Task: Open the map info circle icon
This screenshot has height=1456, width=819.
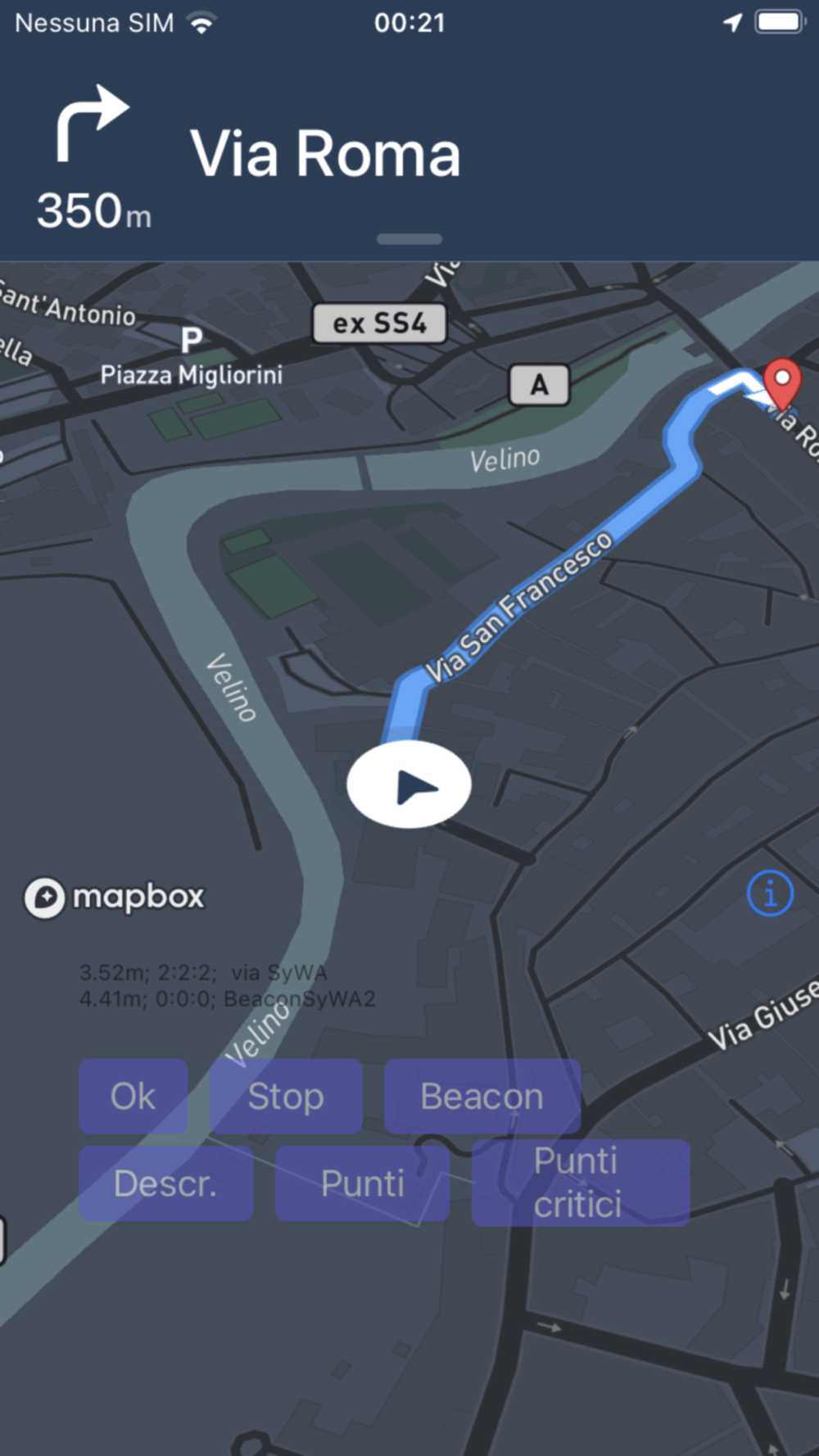Action: coord(770,893)
